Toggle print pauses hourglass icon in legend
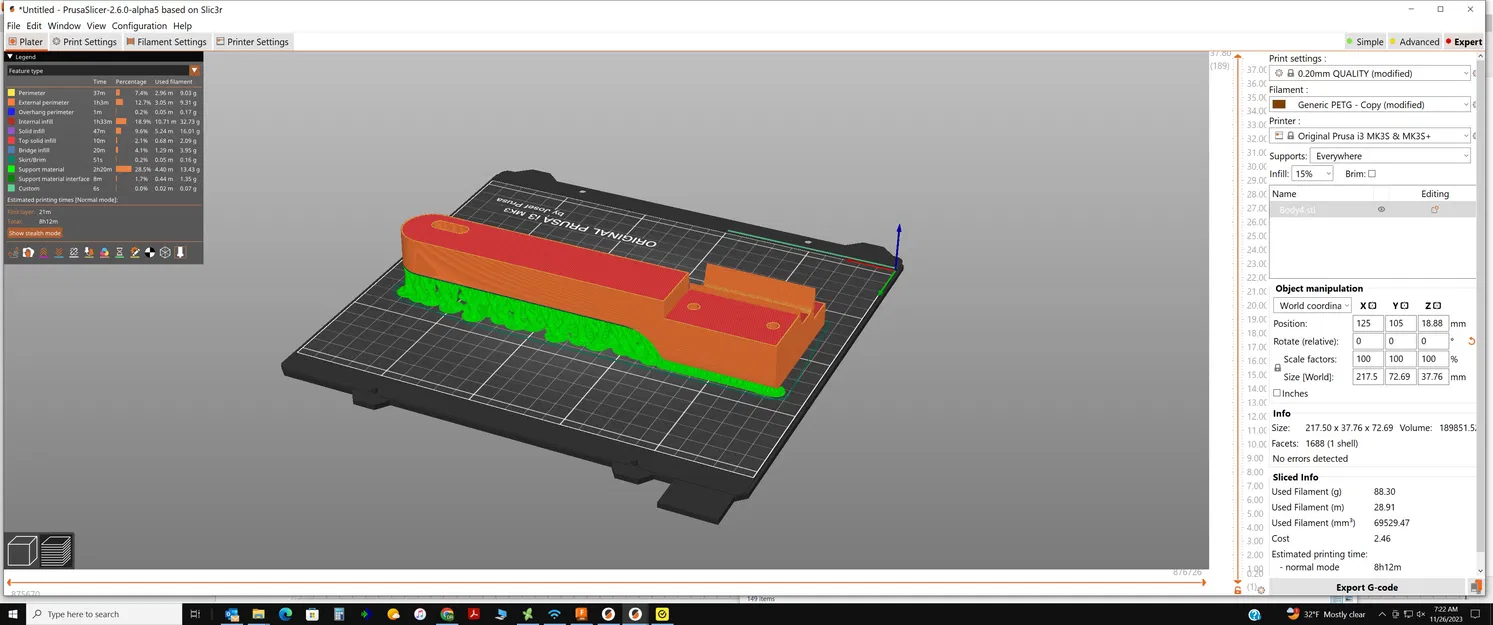Image resolution: width=1493 pixels, height=625 pixels. click(x=120, y=253)
